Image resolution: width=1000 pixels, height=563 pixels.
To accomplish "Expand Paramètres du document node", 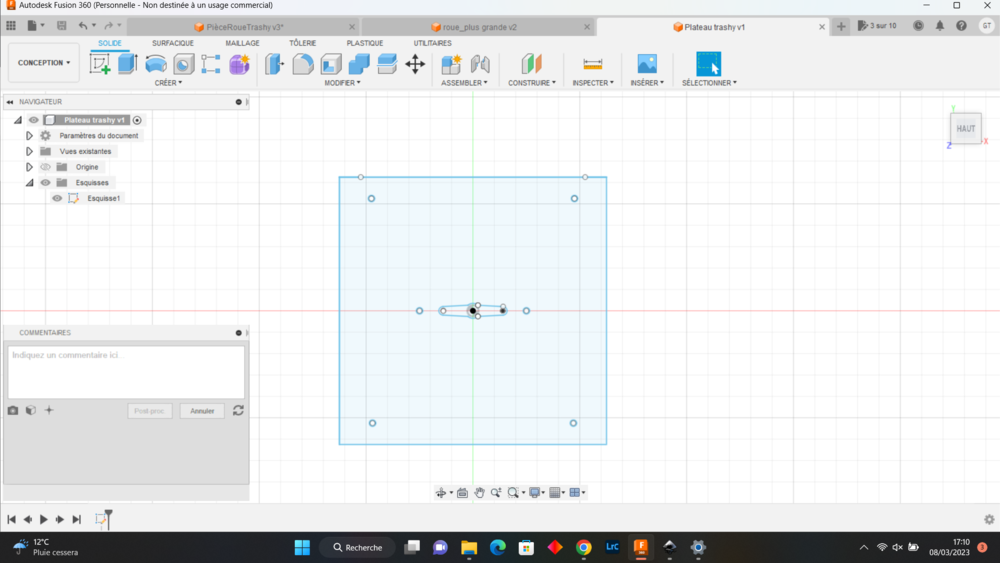I will click(29, 136).
